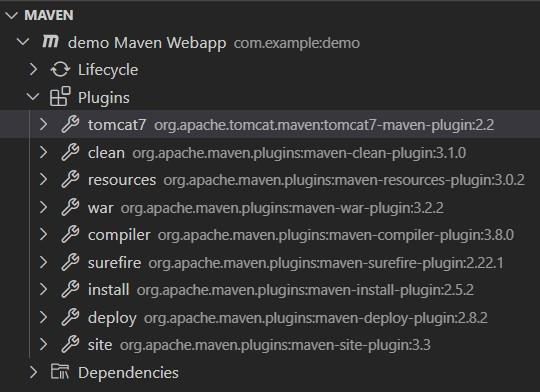The width and height of the screenshot is (540, 392).
Task: Click the Plugins blocks icon
Action: pos(60,97)
